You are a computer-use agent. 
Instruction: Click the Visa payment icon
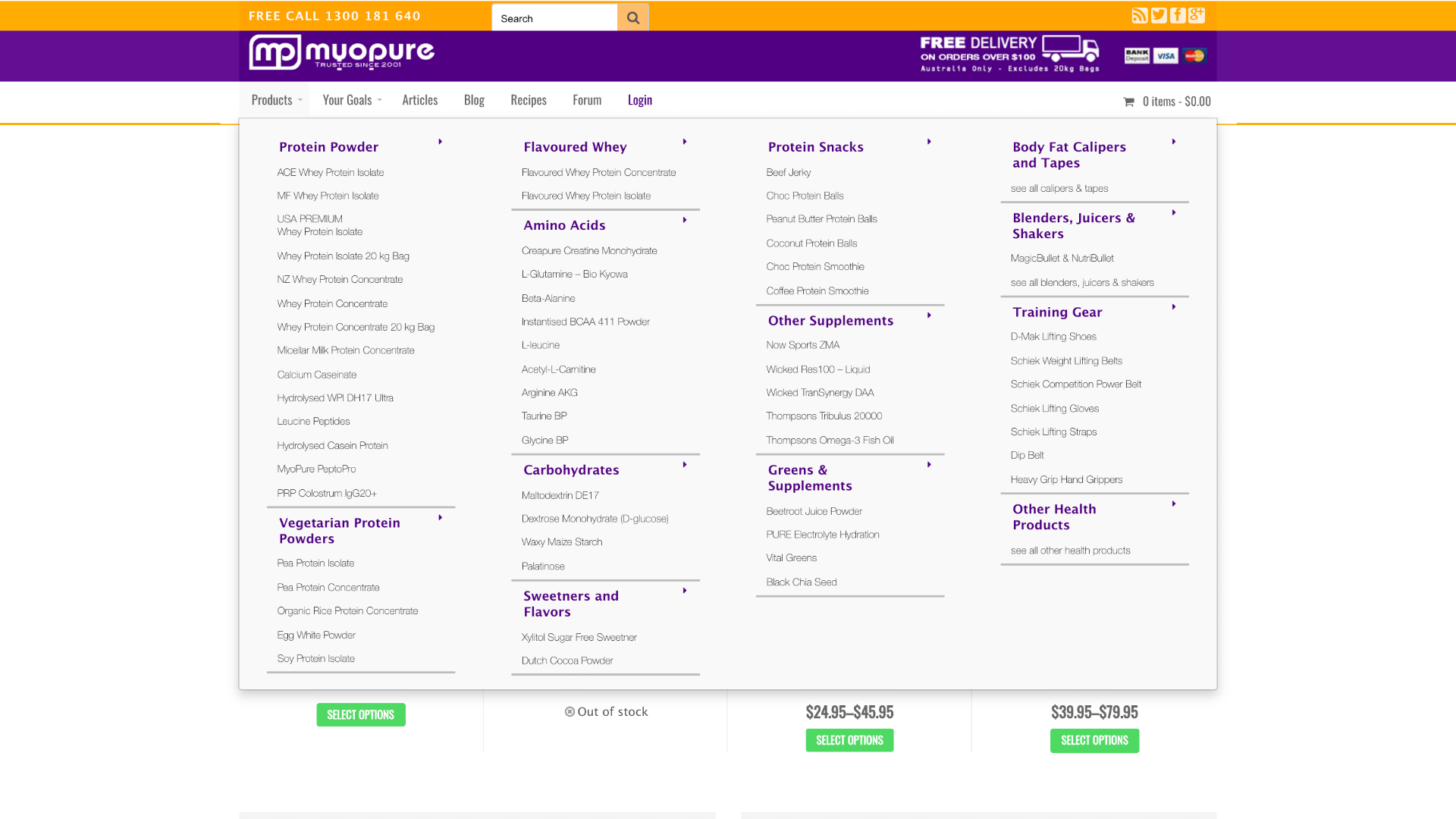pos(1166,55)
